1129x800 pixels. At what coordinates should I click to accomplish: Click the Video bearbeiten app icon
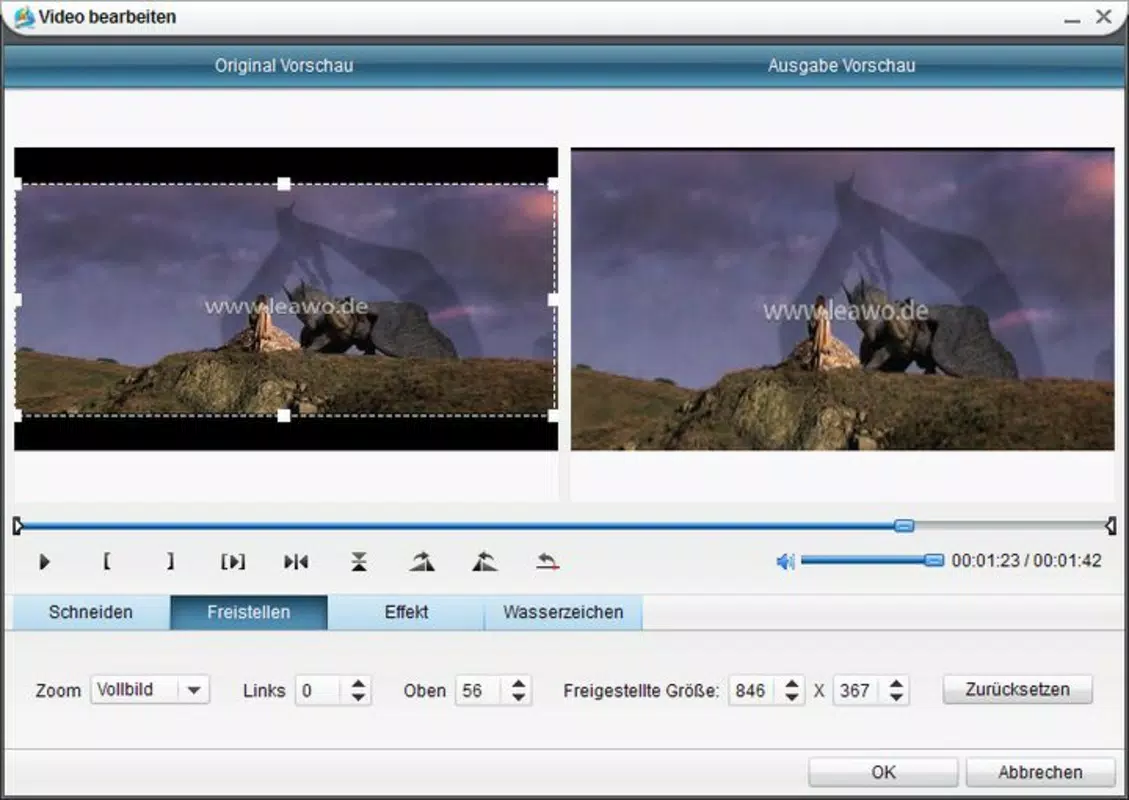tap(24, 17)
